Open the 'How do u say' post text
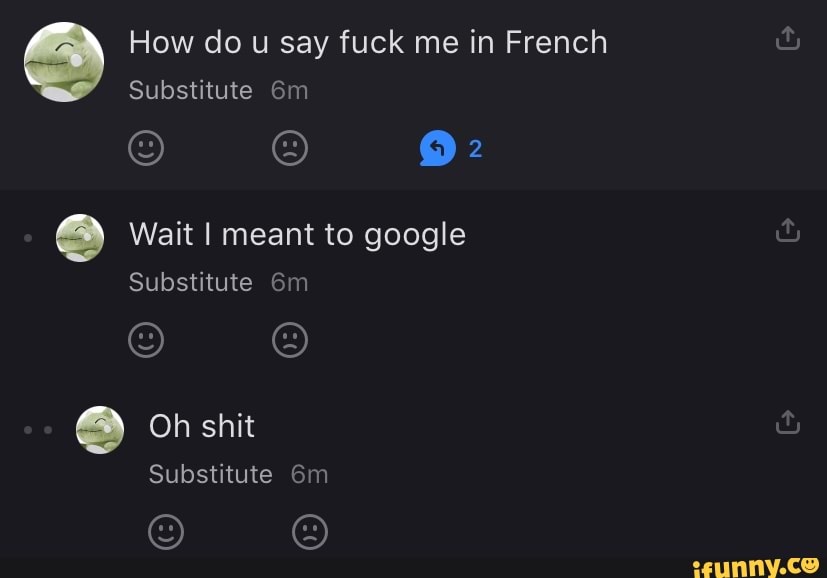This screenshot has height=578, width=827. tap(368, 42)
